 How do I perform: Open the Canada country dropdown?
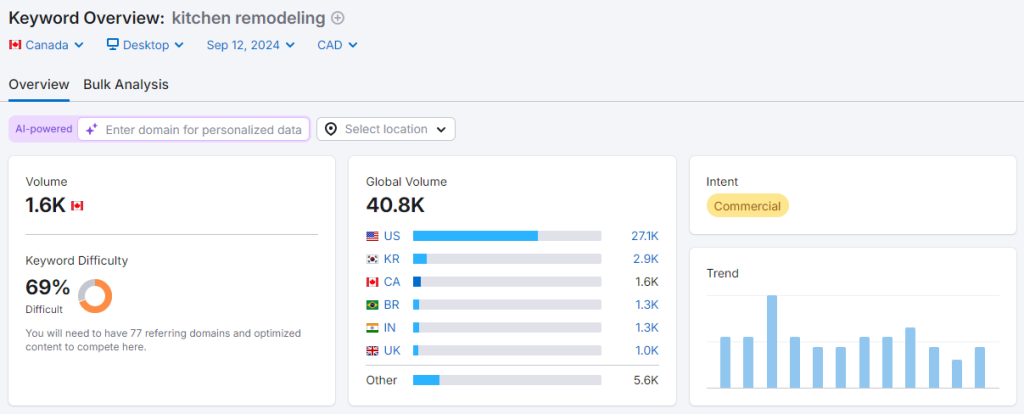click(x=46, y=45)
